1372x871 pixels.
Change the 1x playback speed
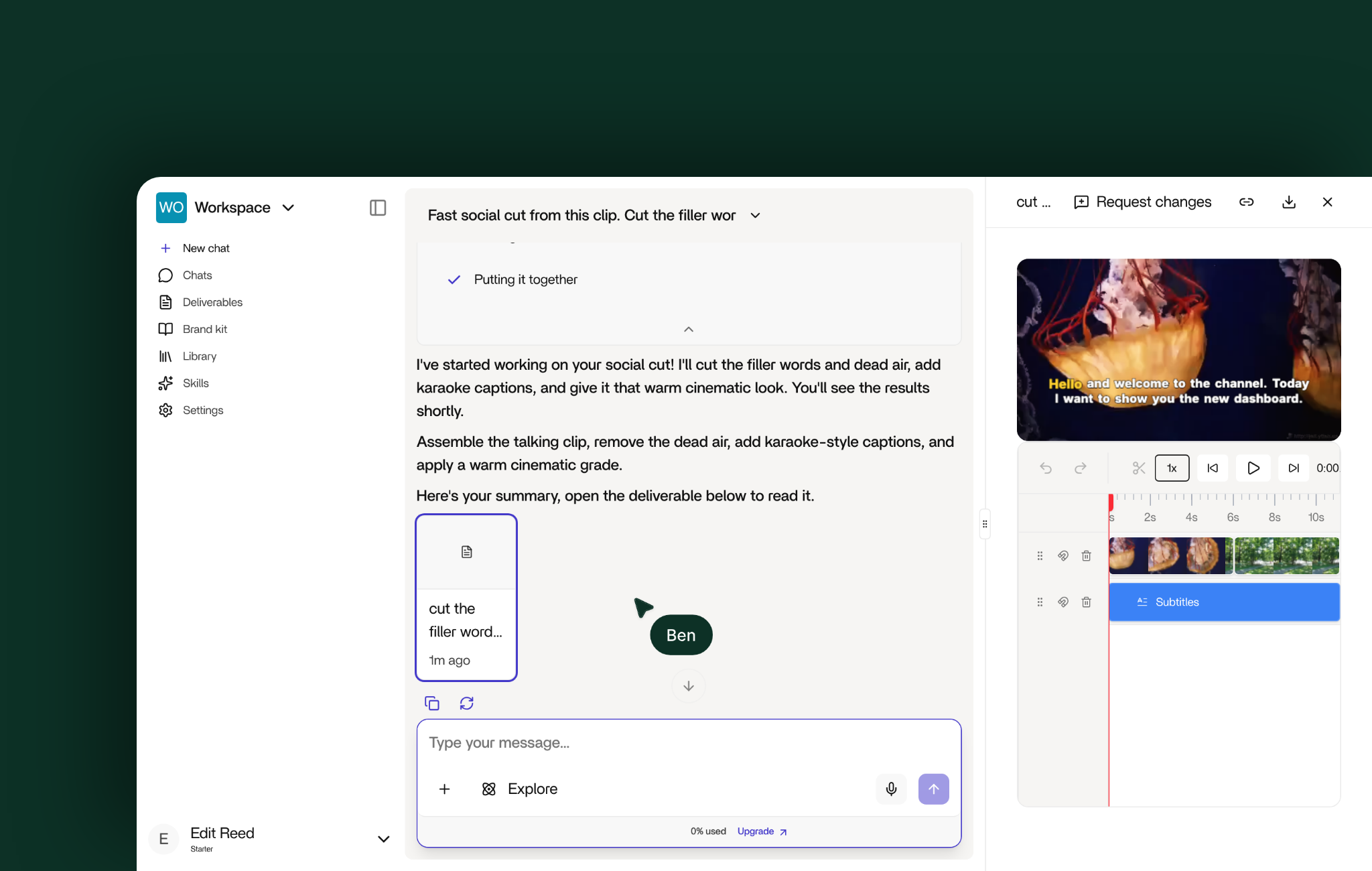point(1172,468)
